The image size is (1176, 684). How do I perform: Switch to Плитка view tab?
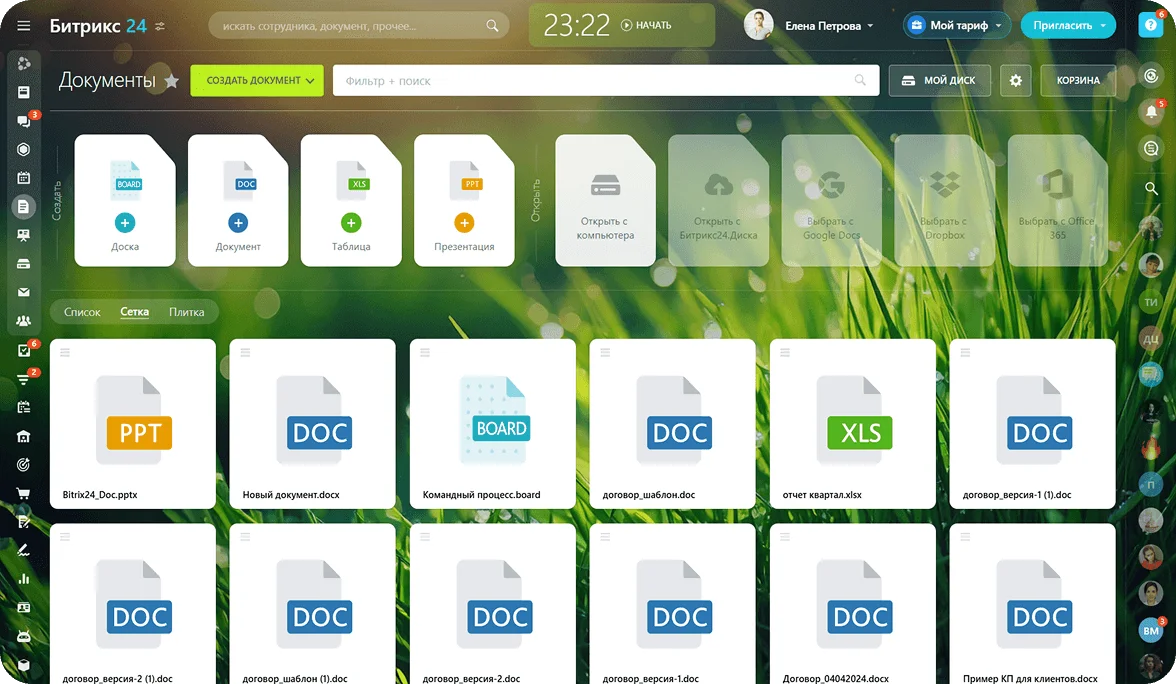coord(186,312)
